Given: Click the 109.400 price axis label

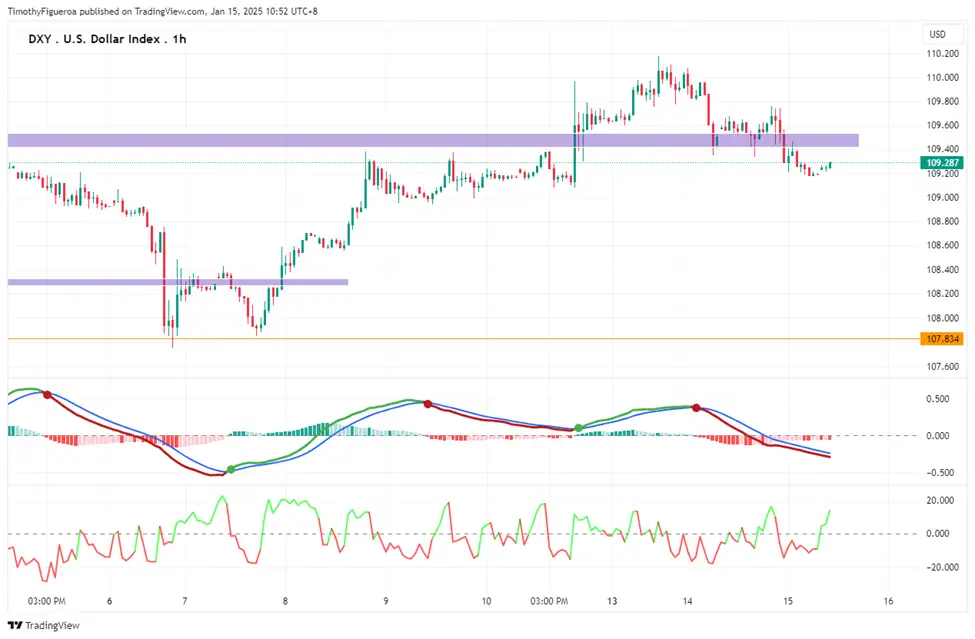Looking at the screenshot, I should point(942,149).
